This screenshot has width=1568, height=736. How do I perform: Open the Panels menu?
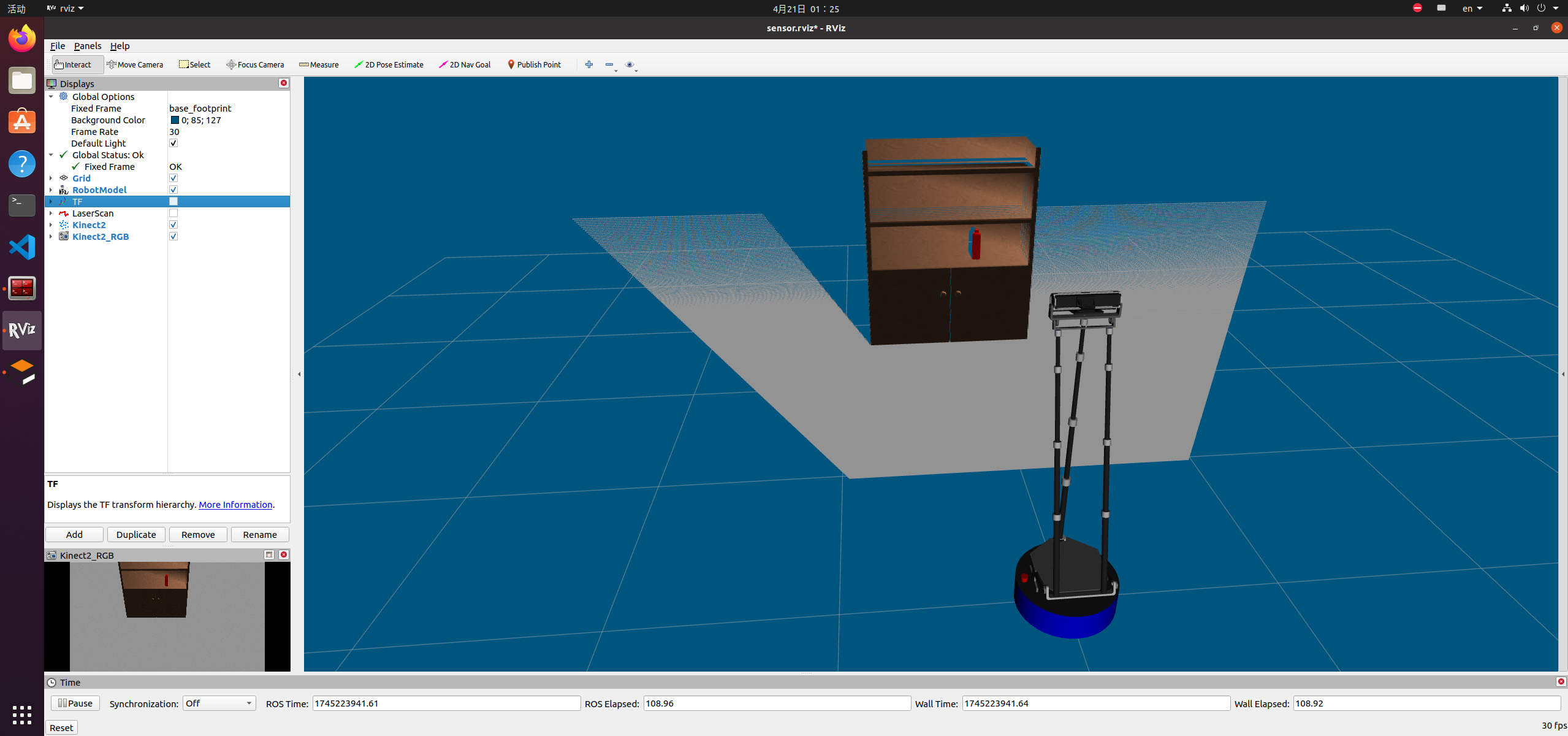tap(88, 46)
